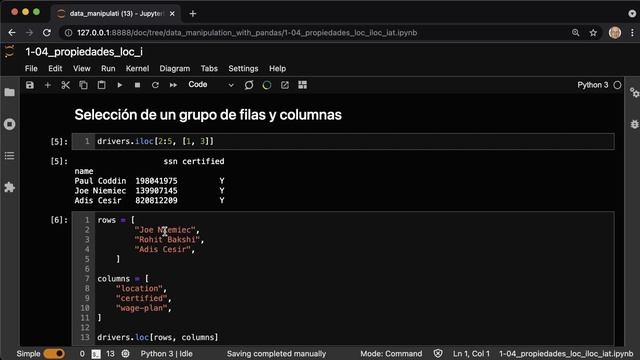Click notebook filename in status bar
Image resolution: width=640 pixels, height=360 pixels.
tap(566, 353)
